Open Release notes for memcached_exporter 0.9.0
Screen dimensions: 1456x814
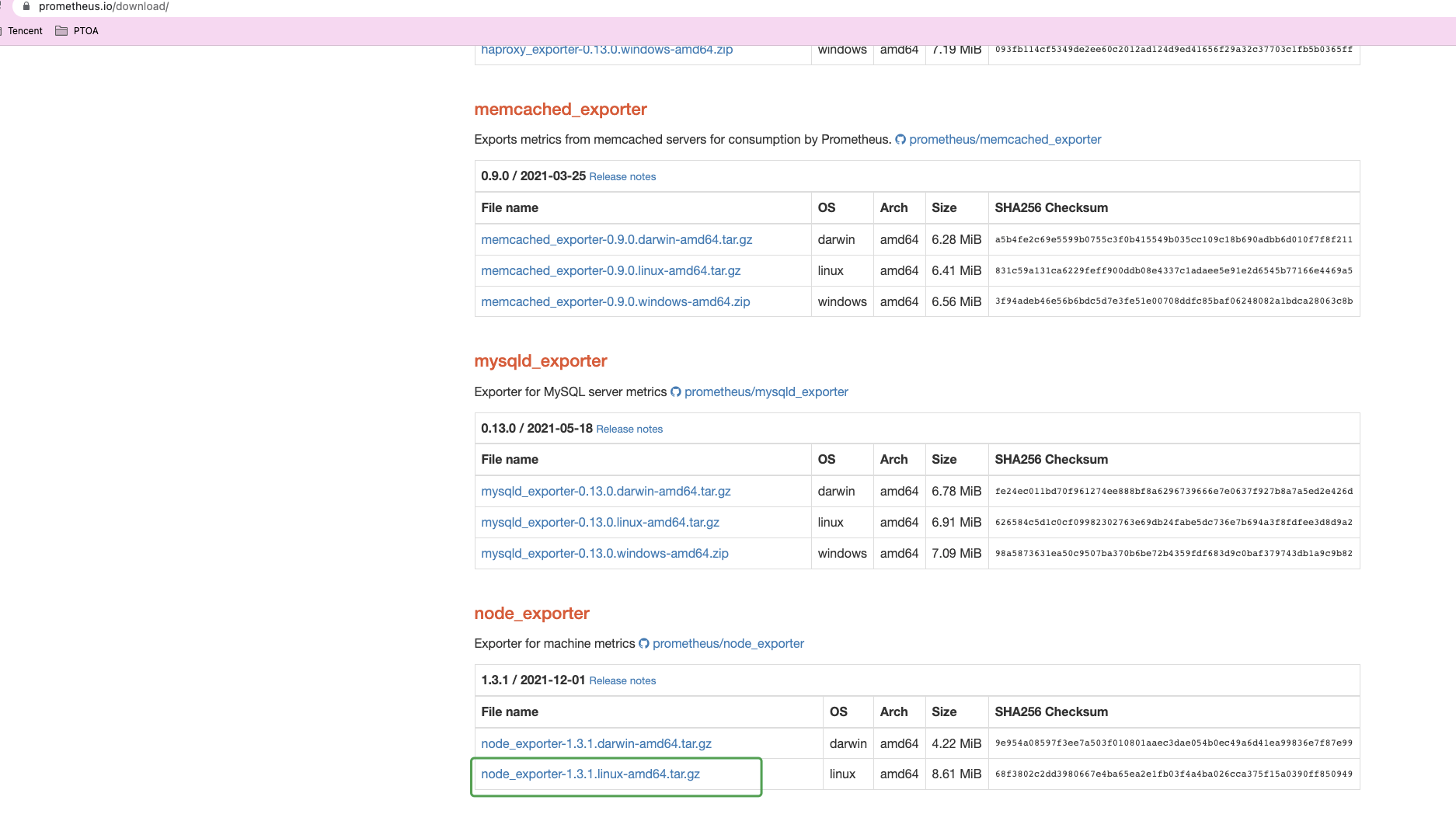pos(622,177)
